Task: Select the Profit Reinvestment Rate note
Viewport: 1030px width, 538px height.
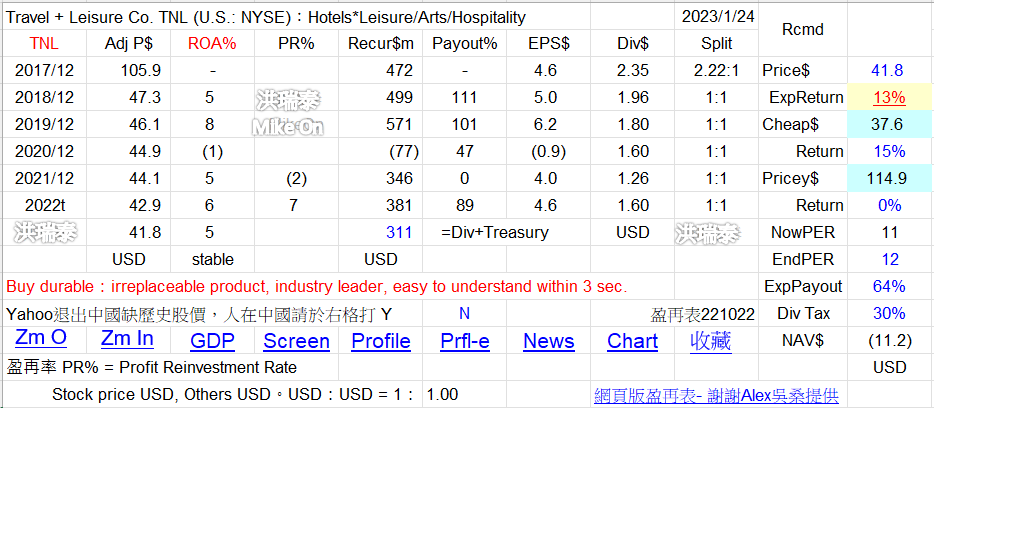Action: tap(152, 367)
